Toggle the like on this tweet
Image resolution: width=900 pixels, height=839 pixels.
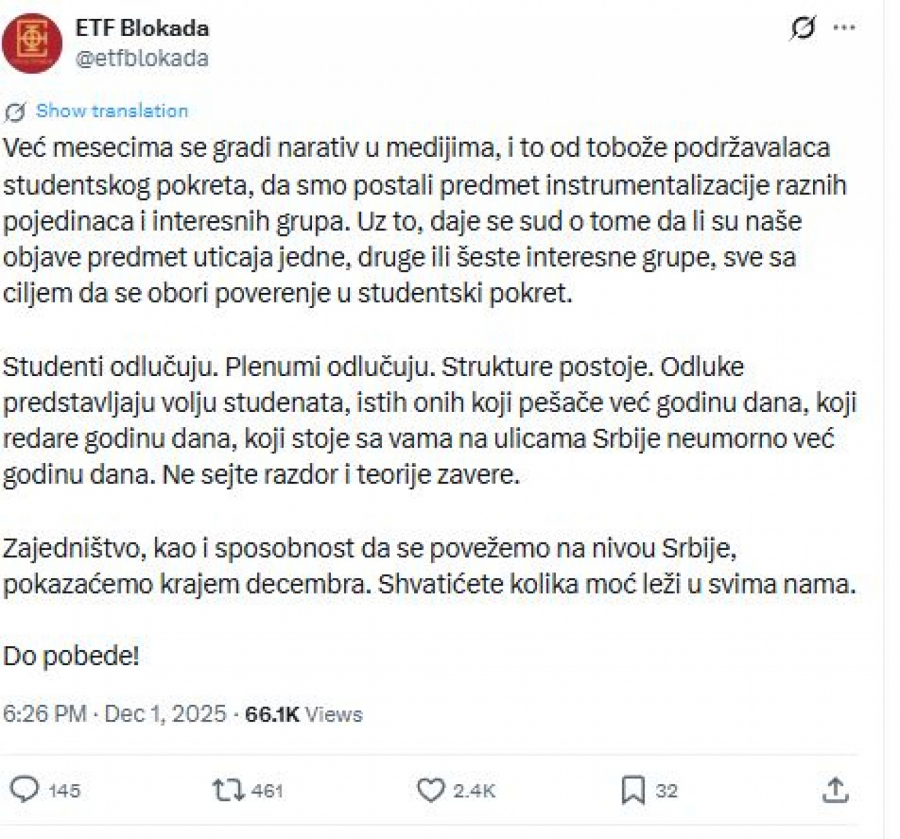tap(430, 789)
